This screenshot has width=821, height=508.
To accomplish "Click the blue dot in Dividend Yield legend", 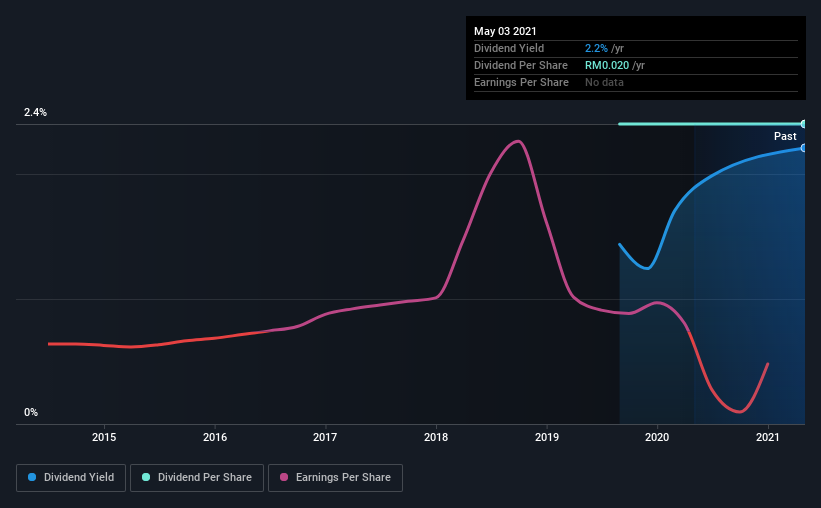I will tap(33, 478).
